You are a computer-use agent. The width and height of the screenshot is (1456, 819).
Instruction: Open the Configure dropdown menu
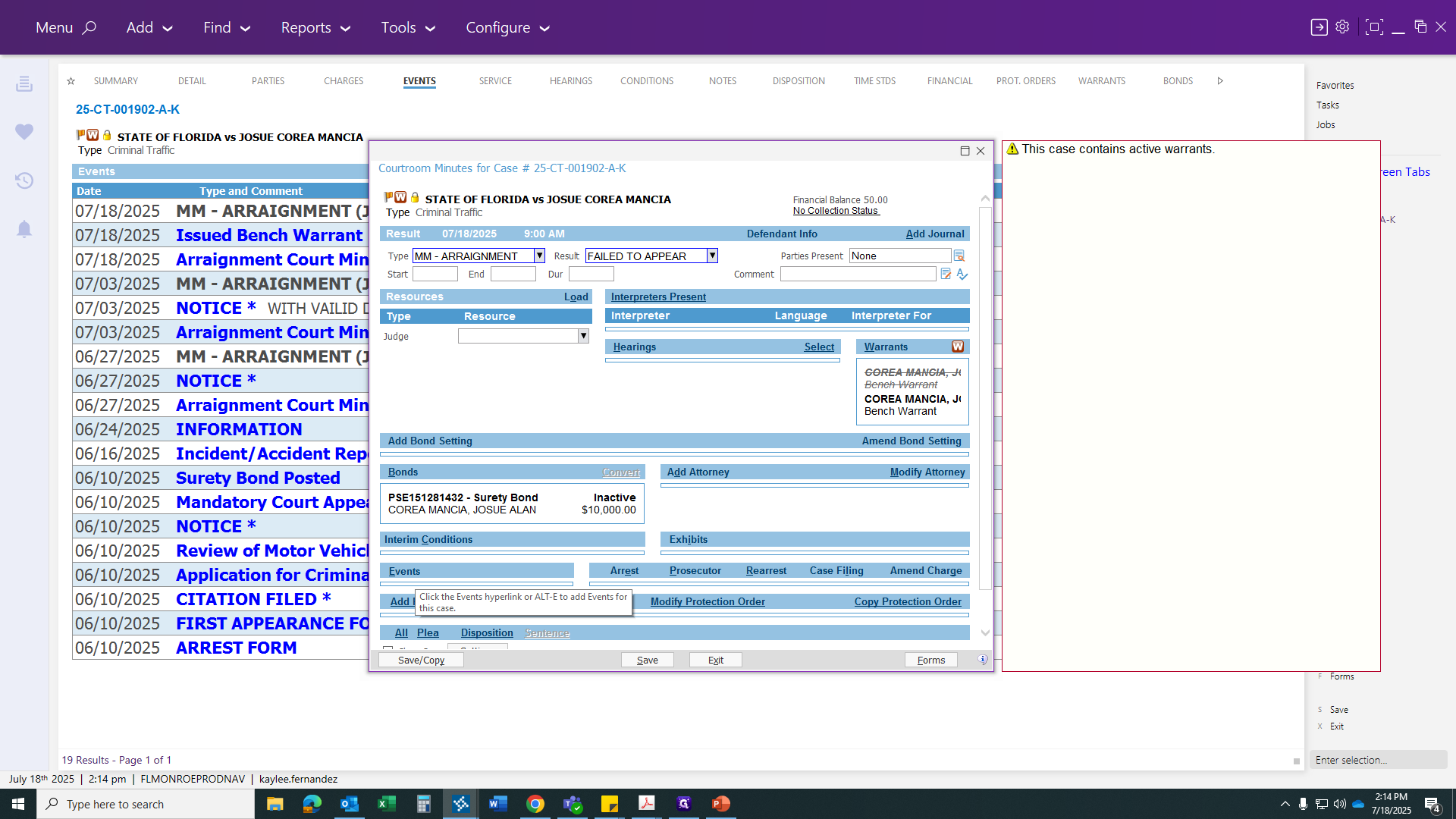(x=507, y=27)
